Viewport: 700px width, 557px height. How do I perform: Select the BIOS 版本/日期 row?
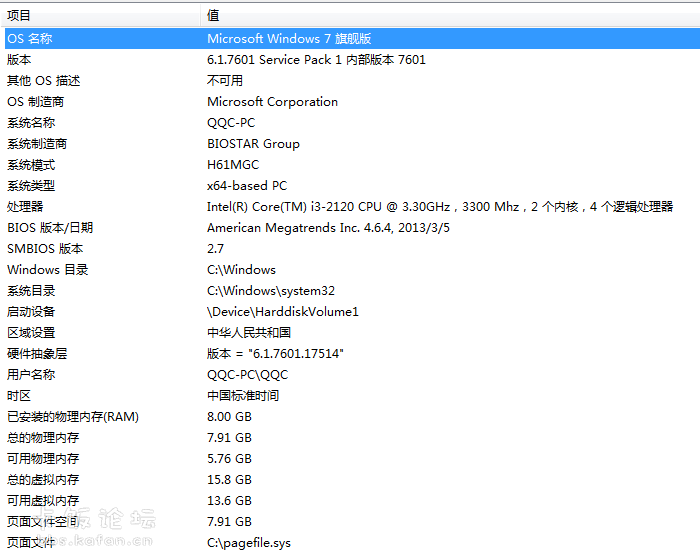(352, 228)
